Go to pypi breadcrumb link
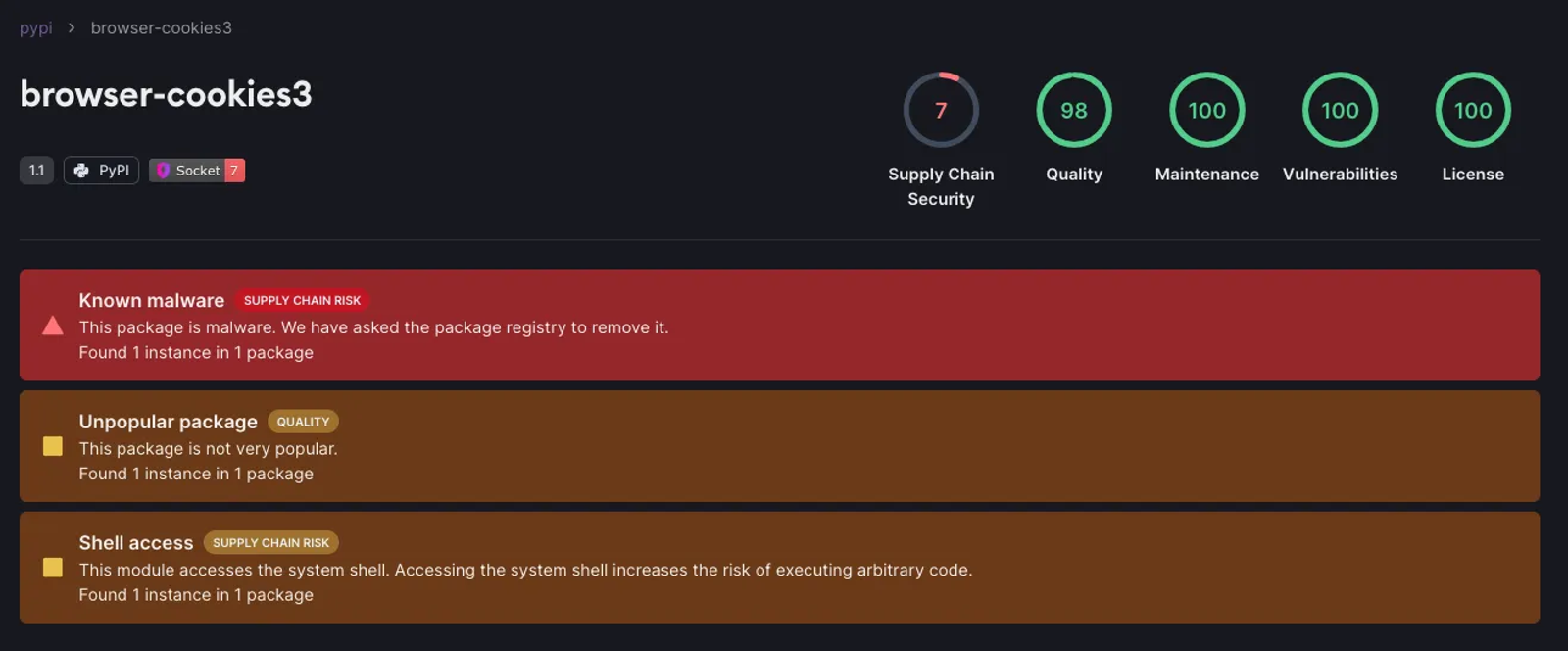 click(35, 28)
